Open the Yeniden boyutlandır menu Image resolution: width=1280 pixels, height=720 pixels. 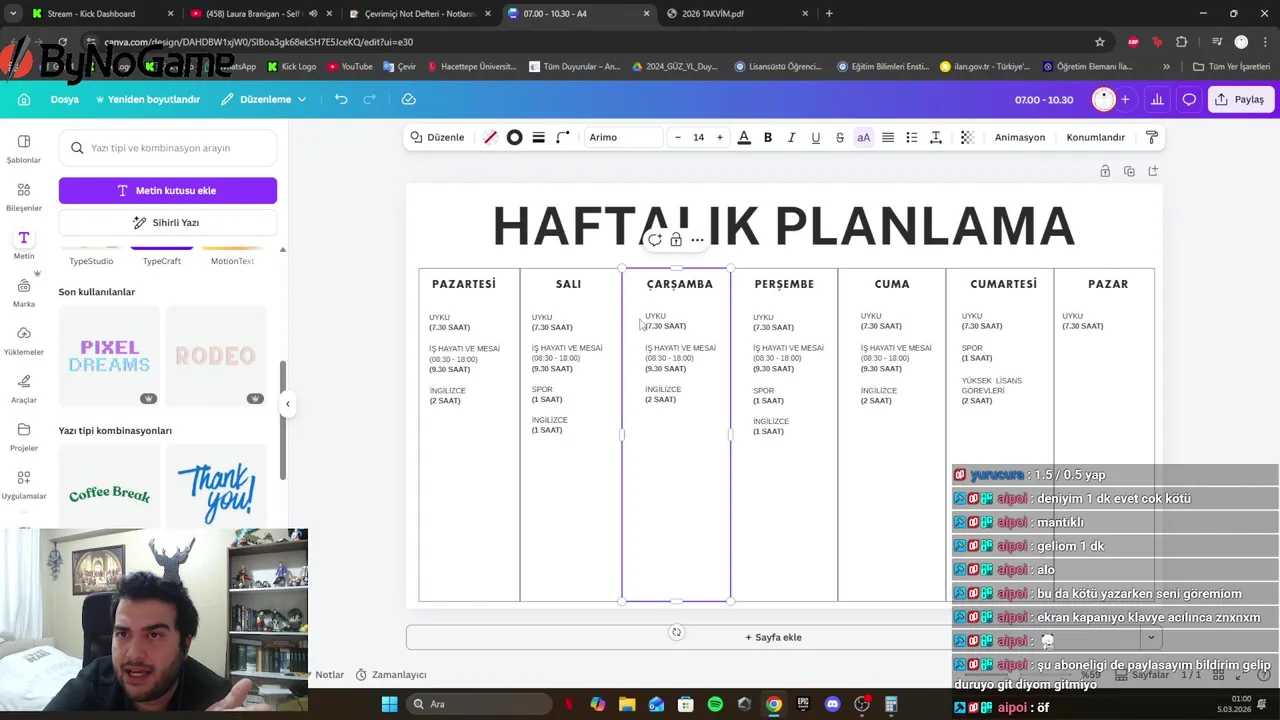[147, 99]
